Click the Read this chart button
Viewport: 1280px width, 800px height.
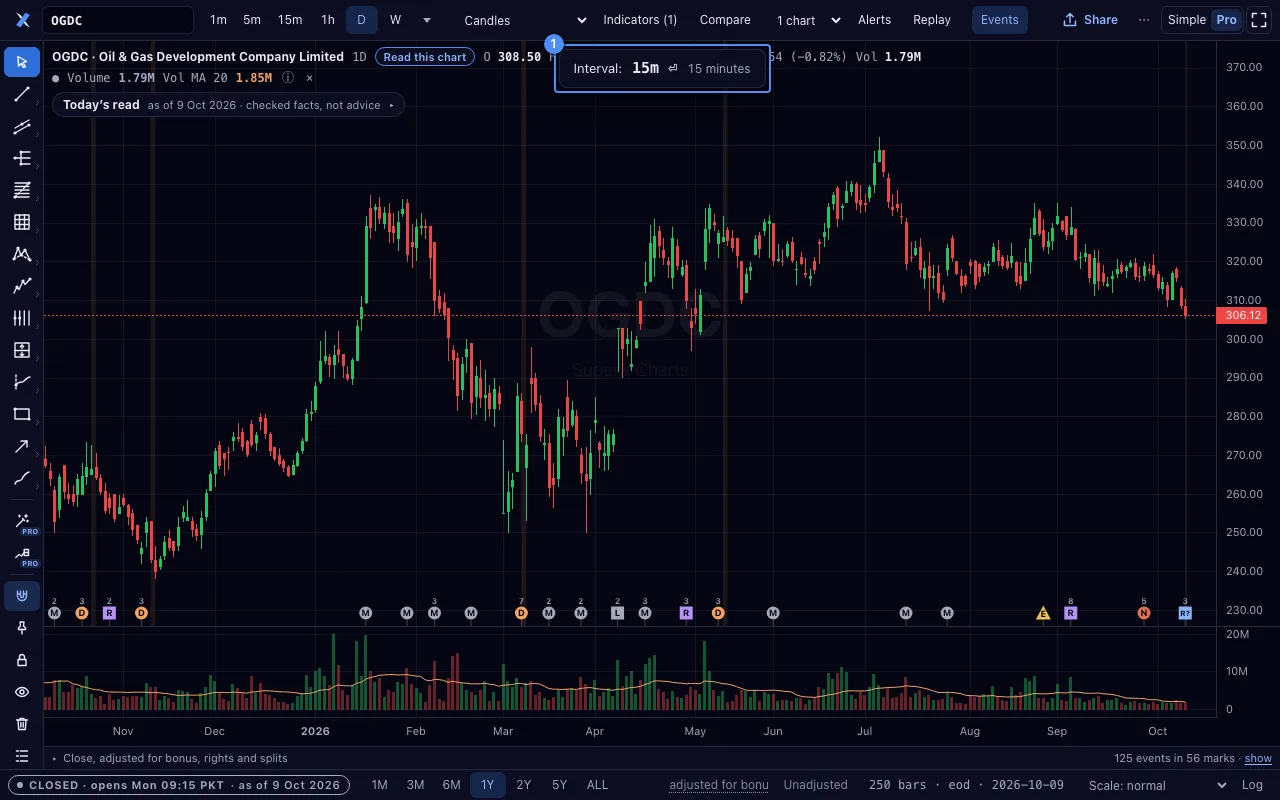(425, 57)
